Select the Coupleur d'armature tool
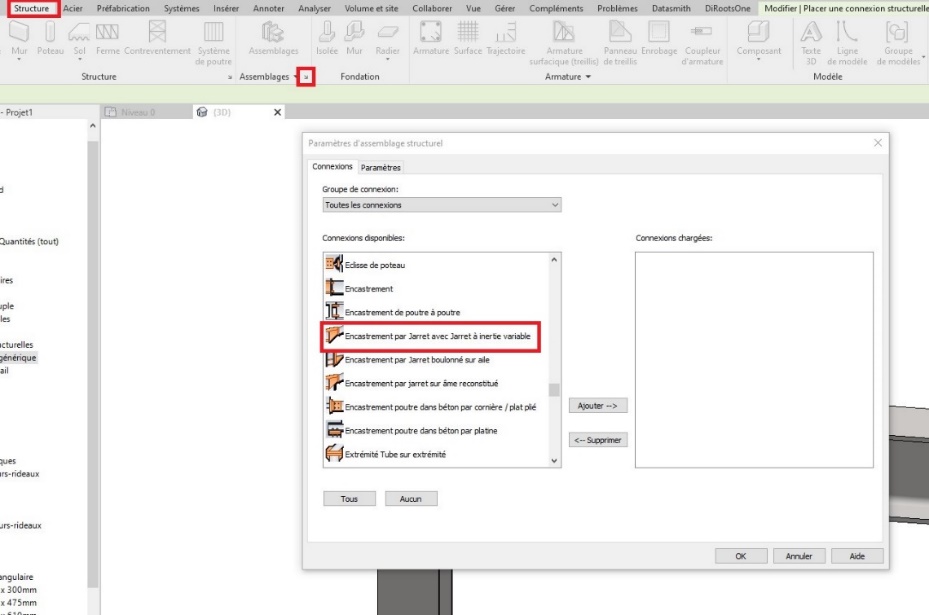This screenshot has width=929, height=615. 702,43
